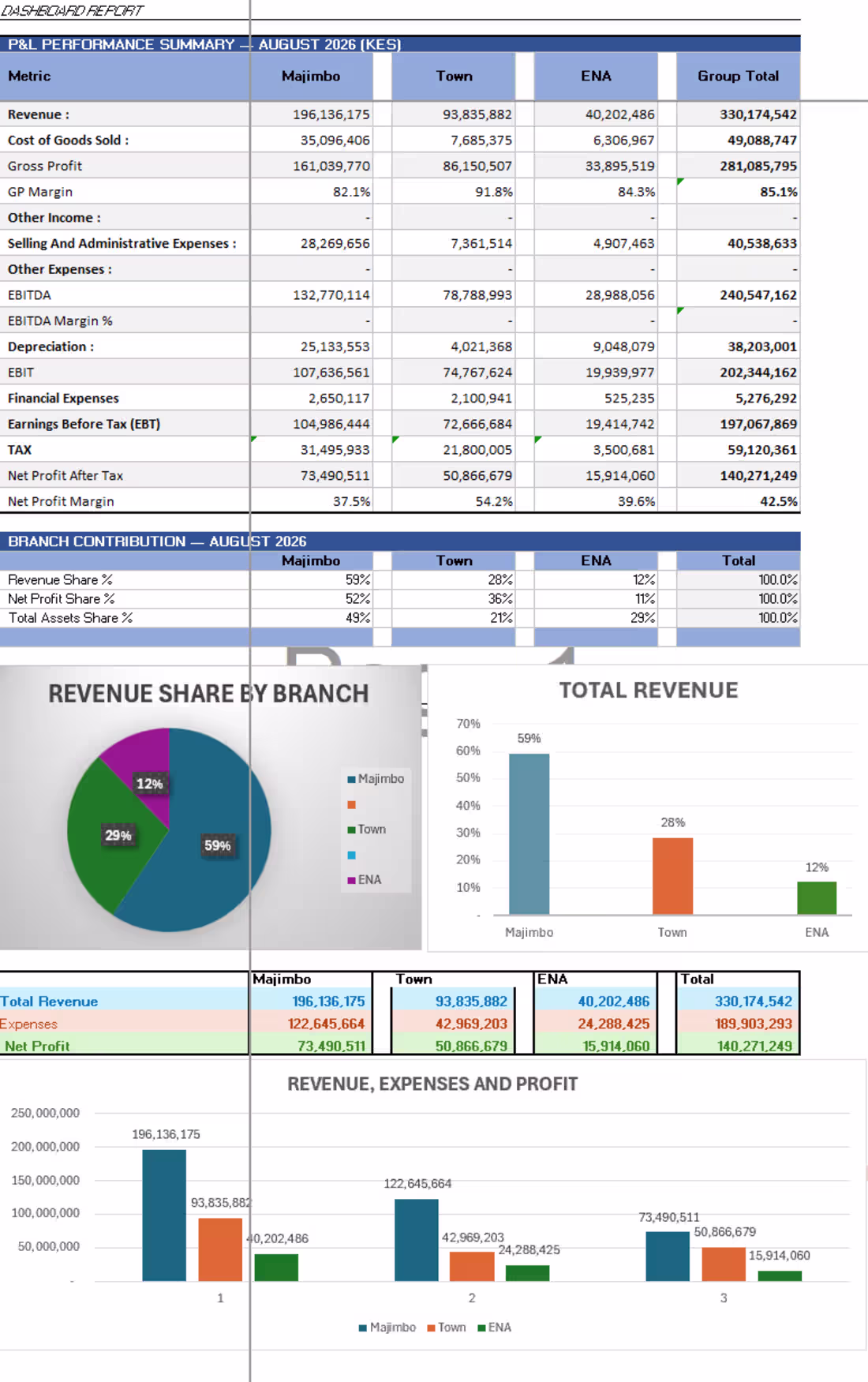Select the Majimbo bar in group 1
The height and width of the screenshot is (1382, 868).
tap(164, 1215)
